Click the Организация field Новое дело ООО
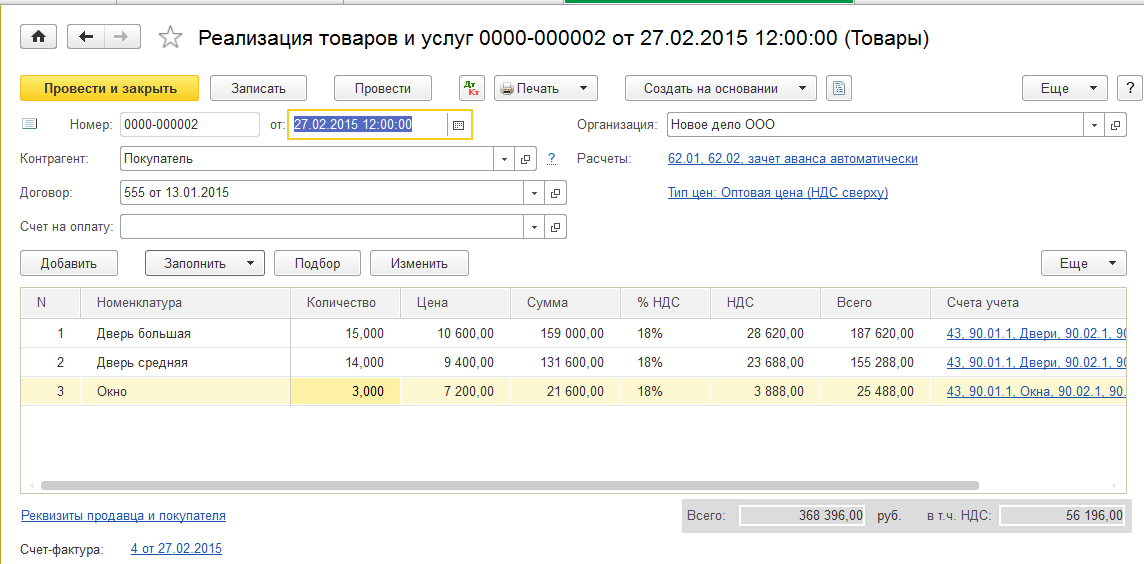The width and height of the screenshot is (1144, 564). [876, 125]
